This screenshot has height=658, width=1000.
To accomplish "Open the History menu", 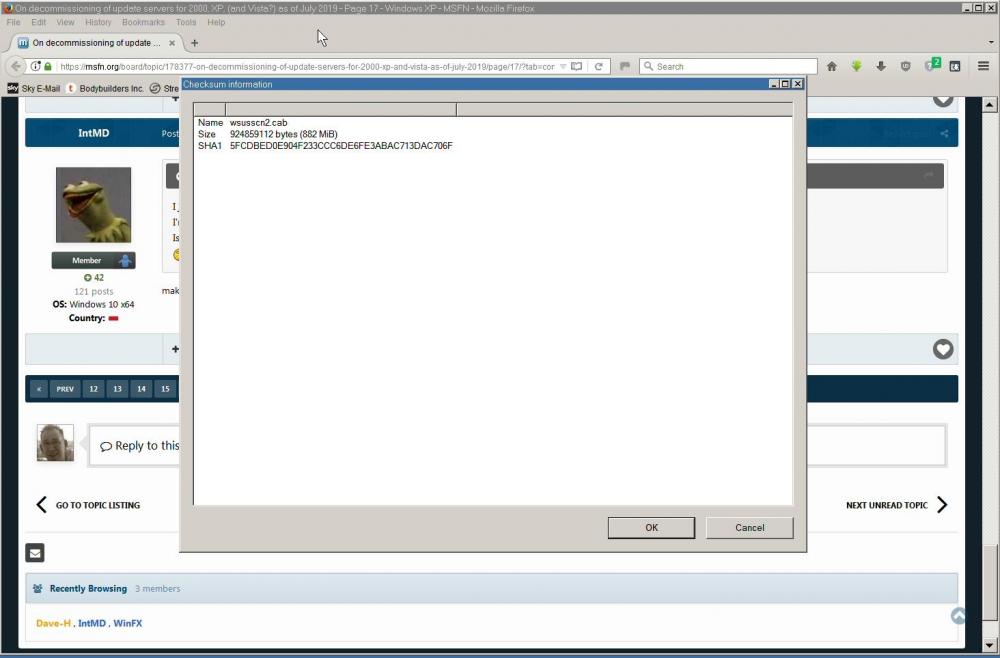I will click(x=98, y=22).
